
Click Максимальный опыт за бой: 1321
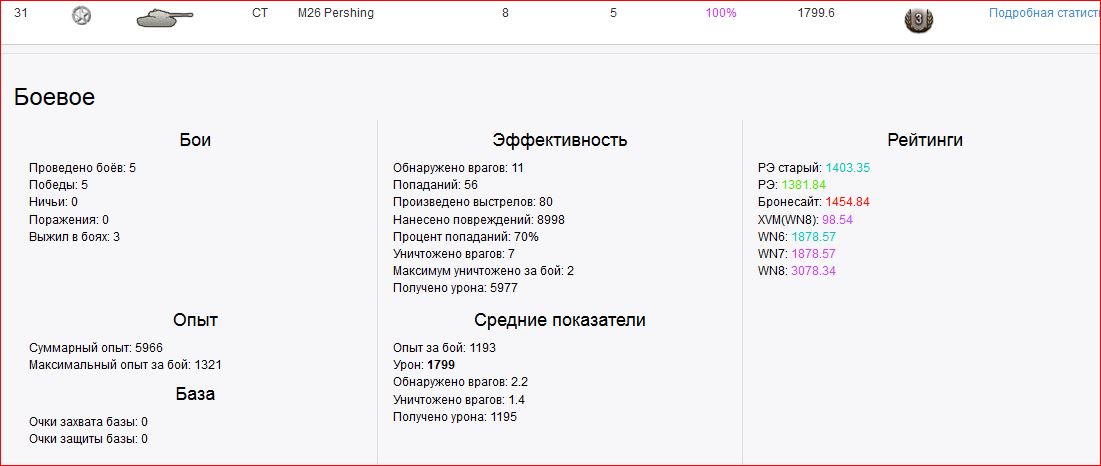[126, 365]
